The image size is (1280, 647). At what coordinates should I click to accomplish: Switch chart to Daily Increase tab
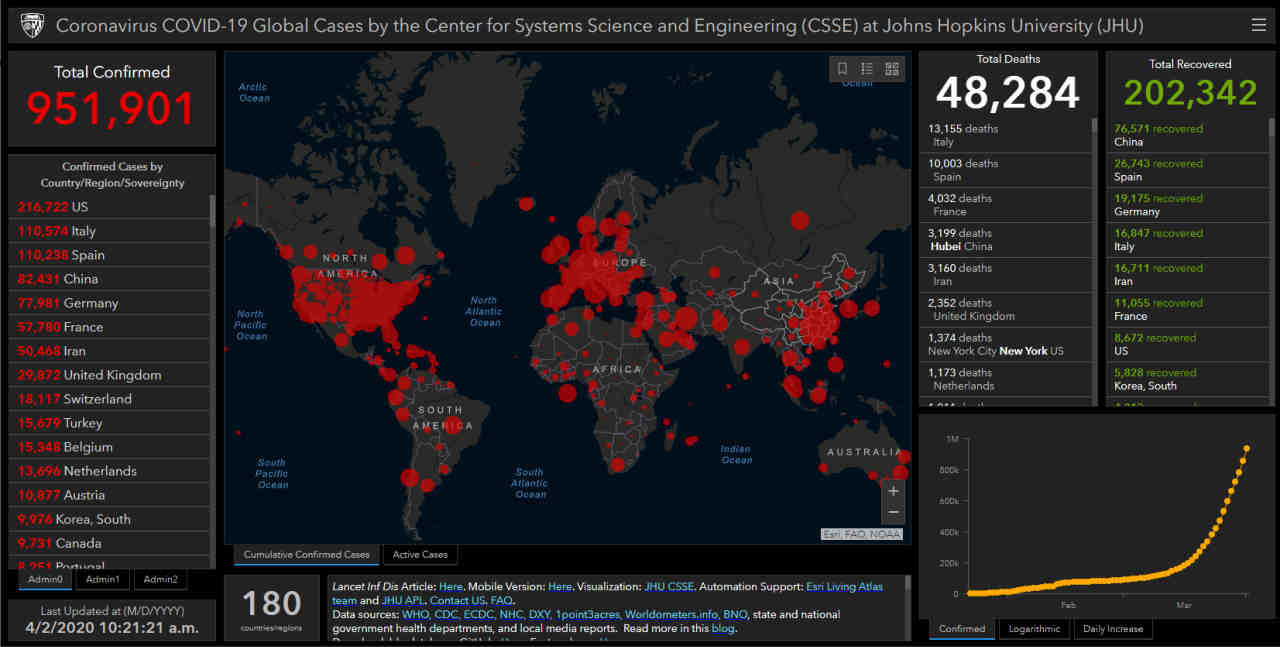pos(1113,629)
